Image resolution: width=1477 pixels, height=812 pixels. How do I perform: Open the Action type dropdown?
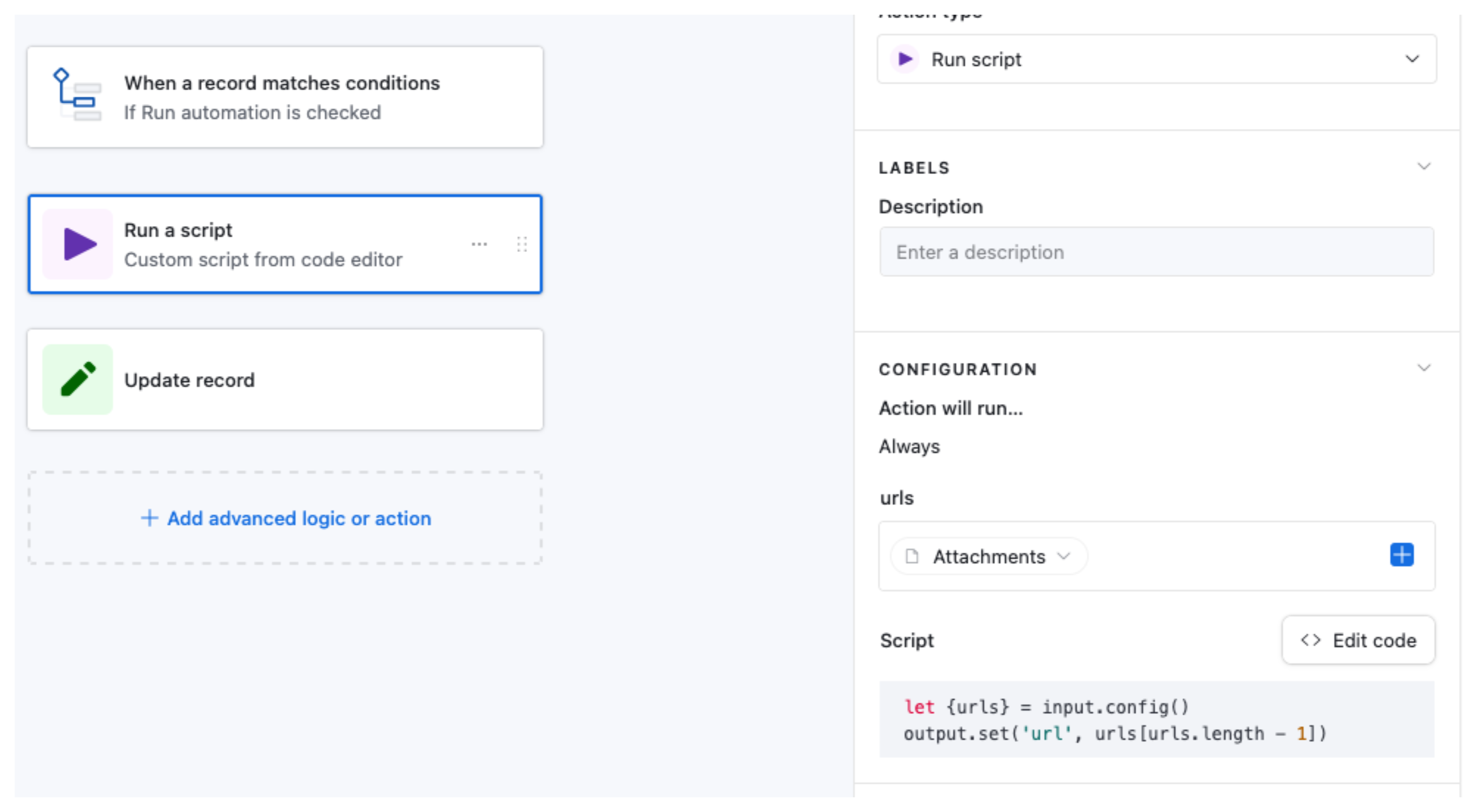point(1413,59)
